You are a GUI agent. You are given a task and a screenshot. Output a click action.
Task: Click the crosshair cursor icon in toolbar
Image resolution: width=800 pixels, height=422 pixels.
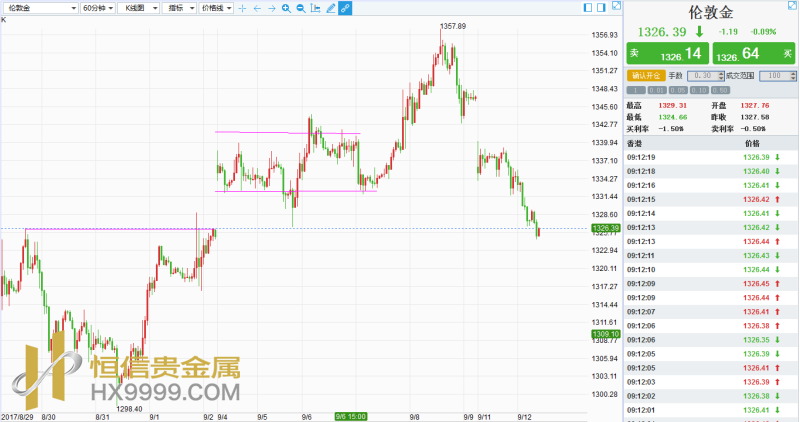click(x=242, y=8)
